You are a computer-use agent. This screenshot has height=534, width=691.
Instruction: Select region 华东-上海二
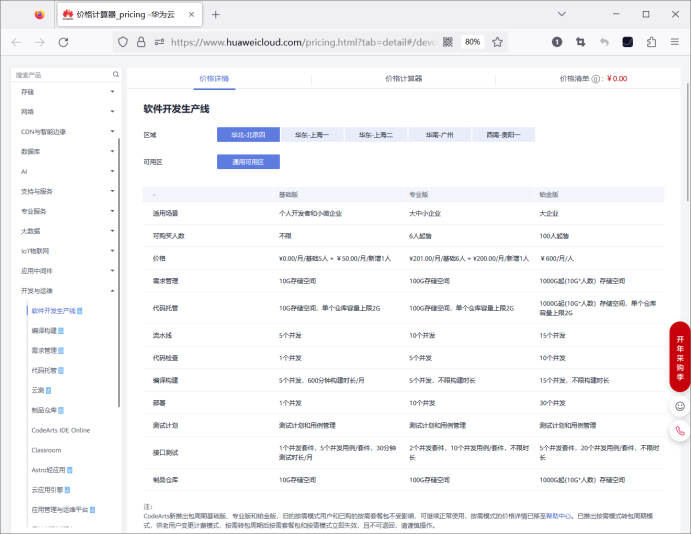coord(376,135)
